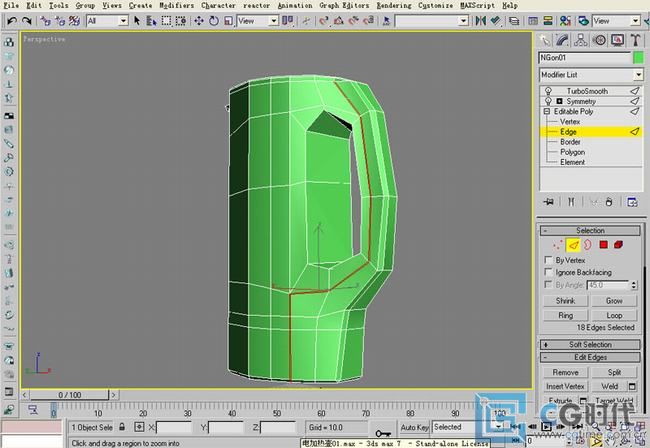Open the Graph Editors menu
This screenshot has width=650, height=448.
(x=344, y=5)
